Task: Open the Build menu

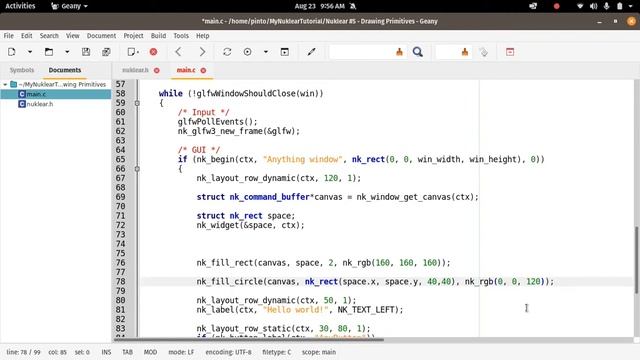Action: click(x=158, y=36)
